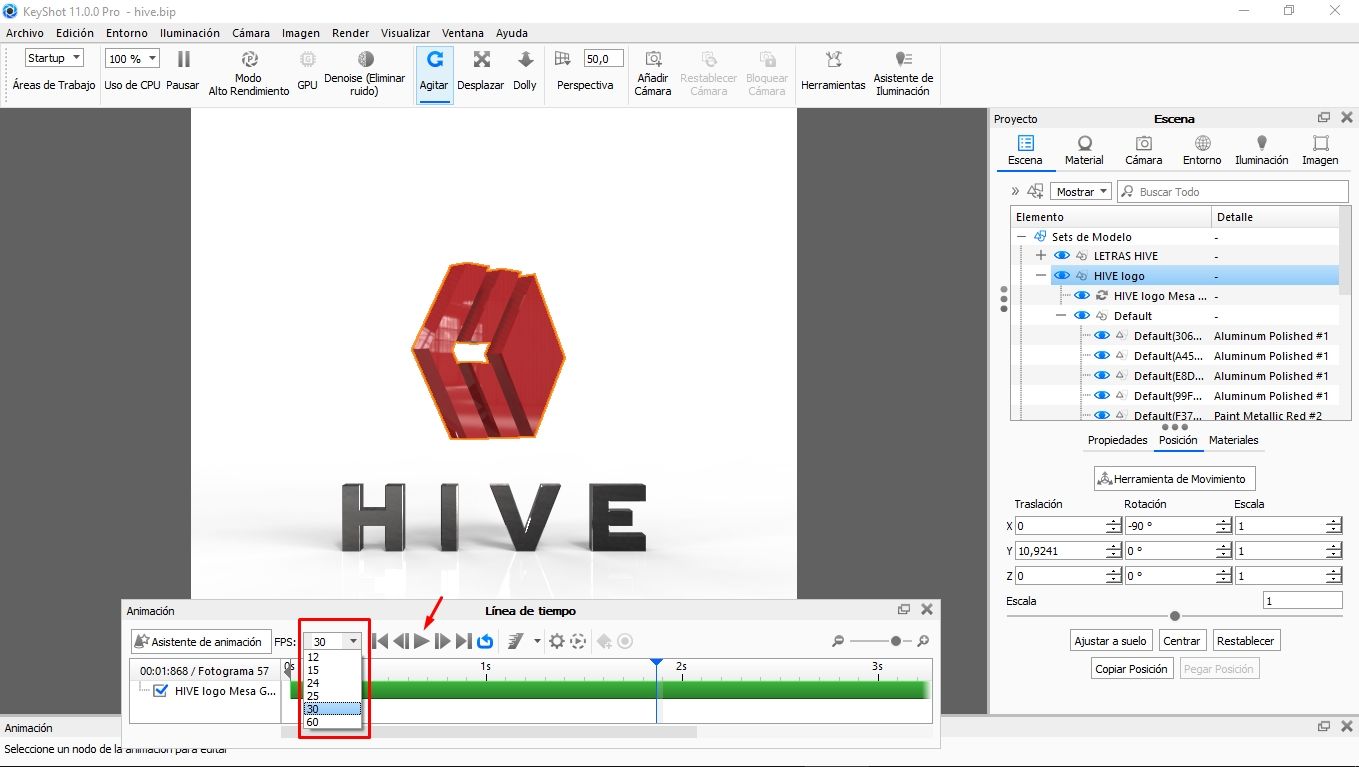1359x767 pixels.
Task: Click the Centrar button
Action: [1181, 641]
